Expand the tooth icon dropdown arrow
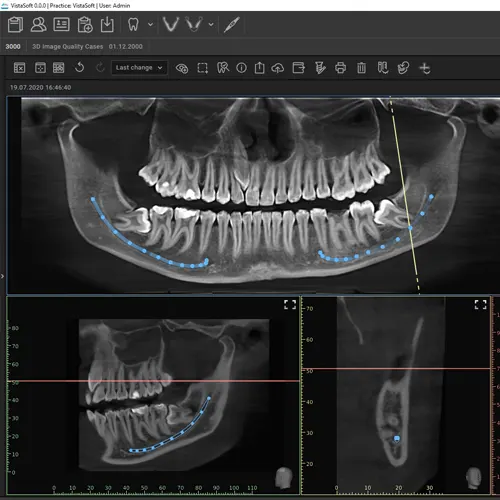 [151, 24]
